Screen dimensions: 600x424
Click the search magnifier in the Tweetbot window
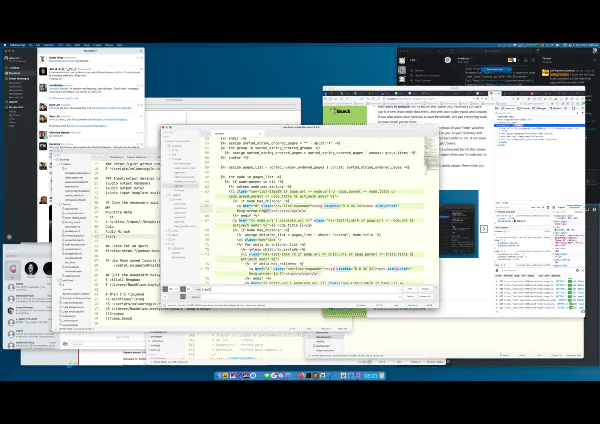(x=141, y=51)
